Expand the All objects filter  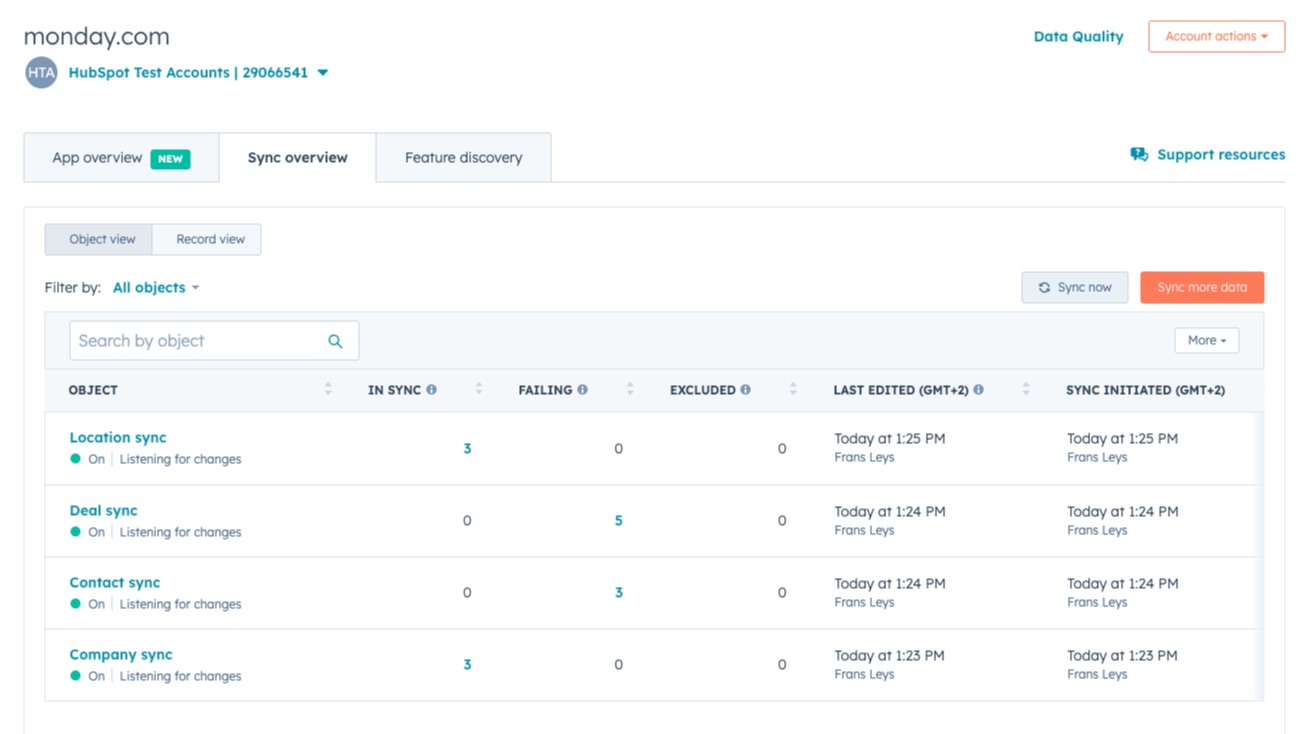coord(156,288)
